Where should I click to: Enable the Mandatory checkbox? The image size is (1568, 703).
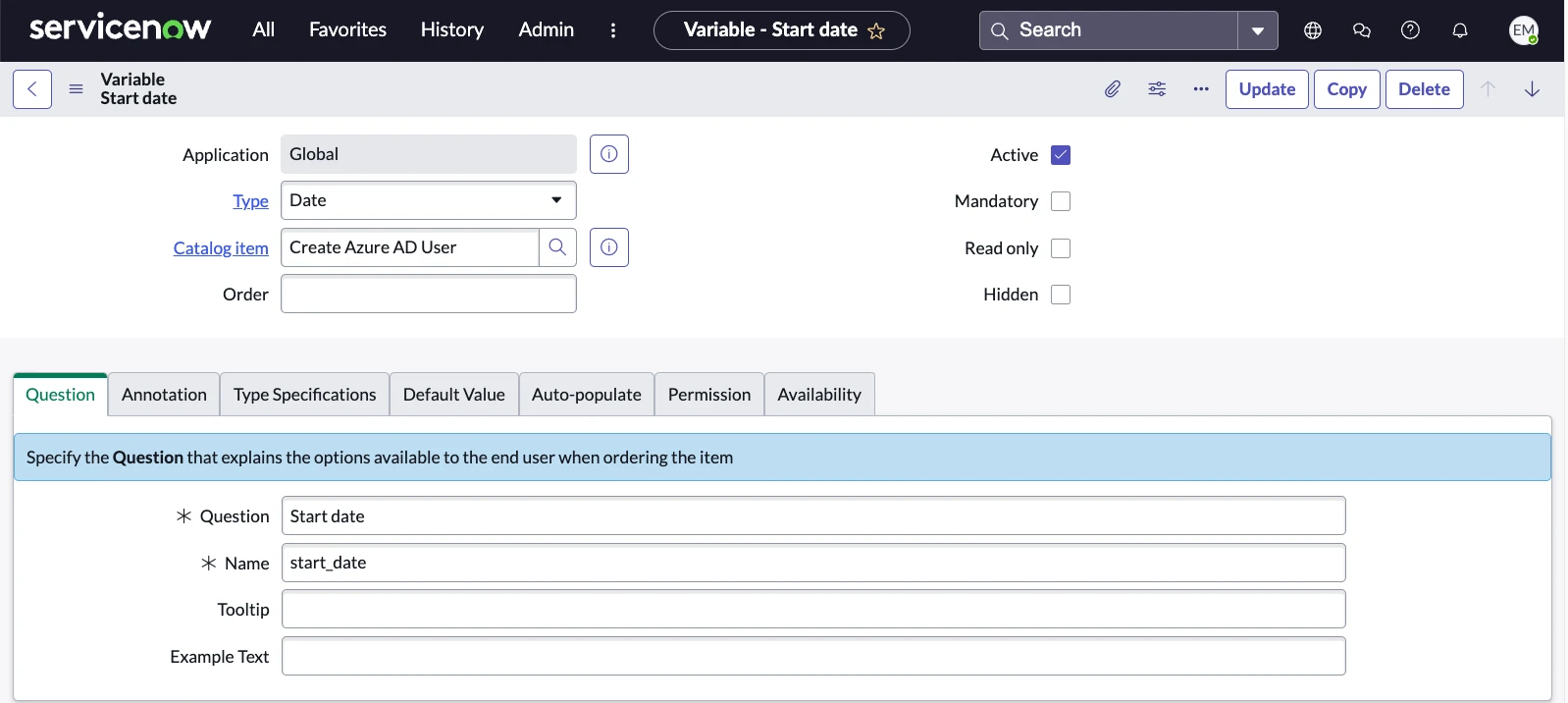click(x=1060, y=201)
